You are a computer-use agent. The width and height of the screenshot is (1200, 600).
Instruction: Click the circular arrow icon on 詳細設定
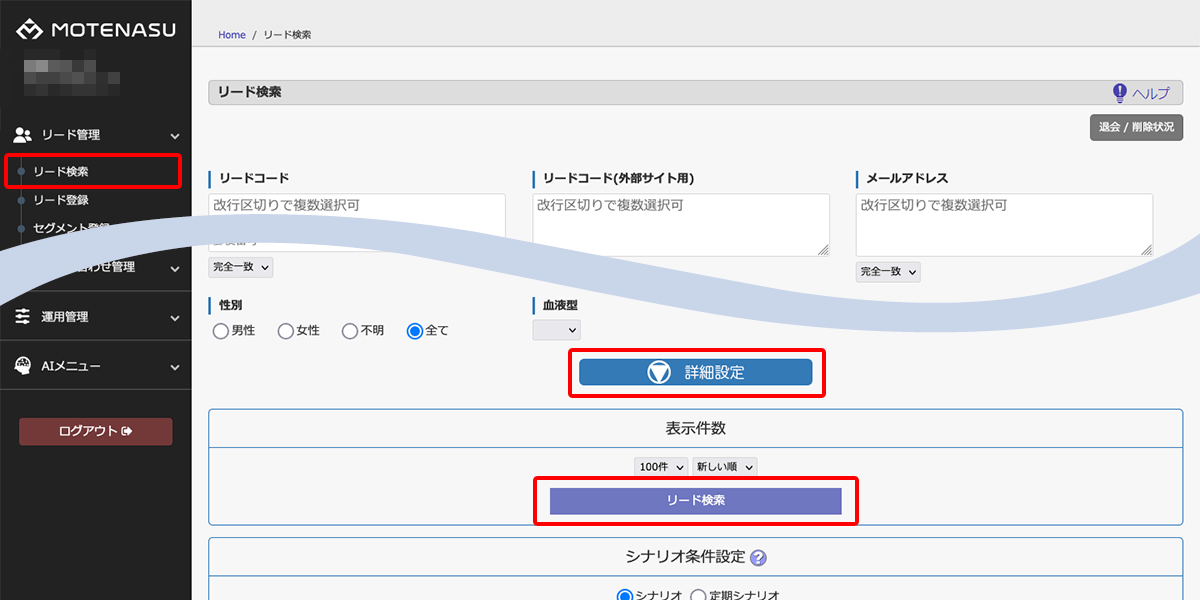(658, 373)
